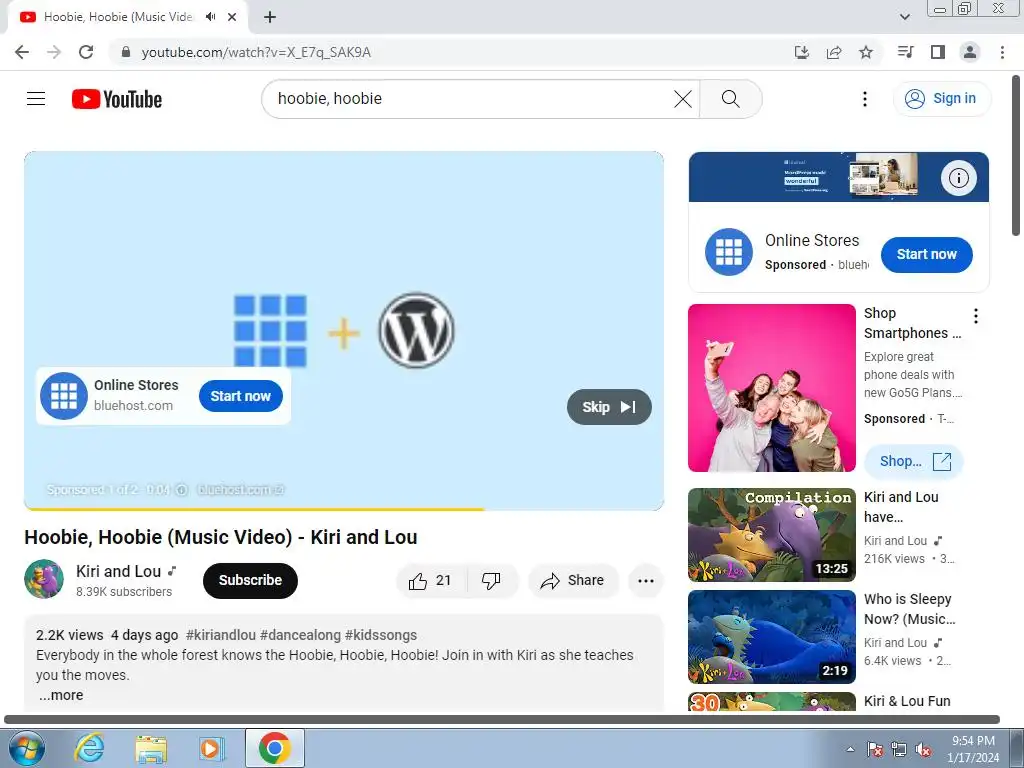Click the vertical page scrollbar
This screenshot has width=1024, height=768.
(1016, 155)
